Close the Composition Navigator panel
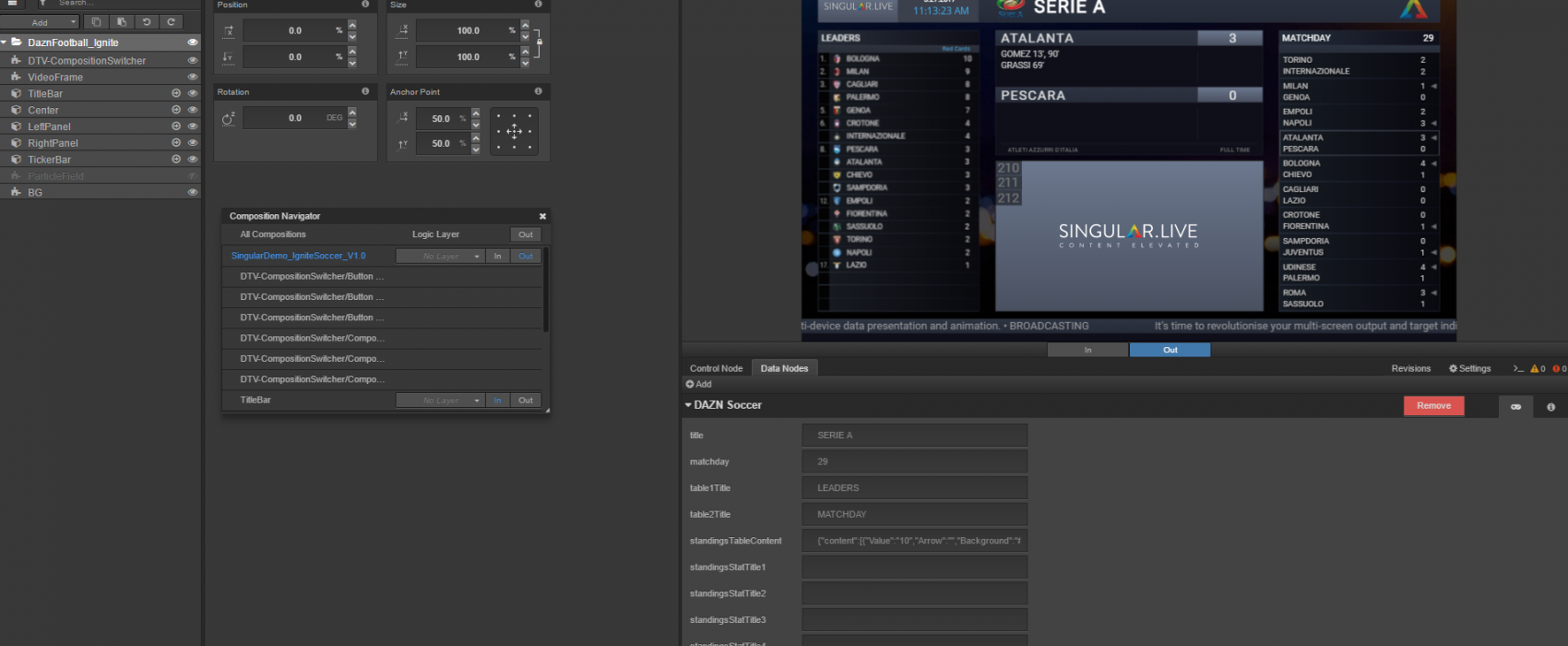 click(542, 216)
